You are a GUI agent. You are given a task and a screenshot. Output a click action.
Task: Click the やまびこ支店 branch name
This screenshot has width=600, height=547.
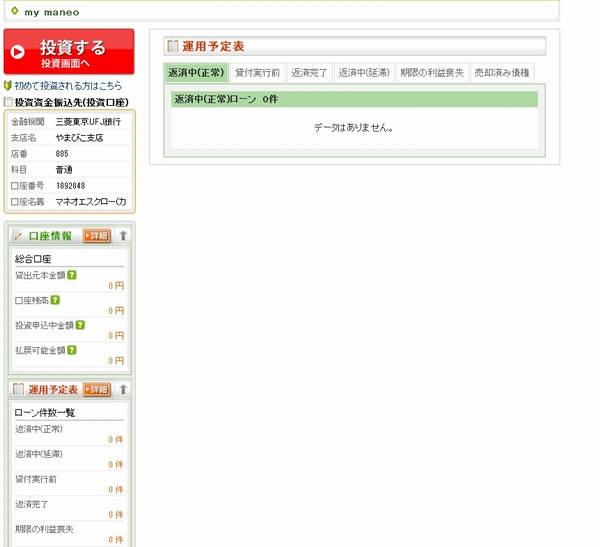point(79,138)
